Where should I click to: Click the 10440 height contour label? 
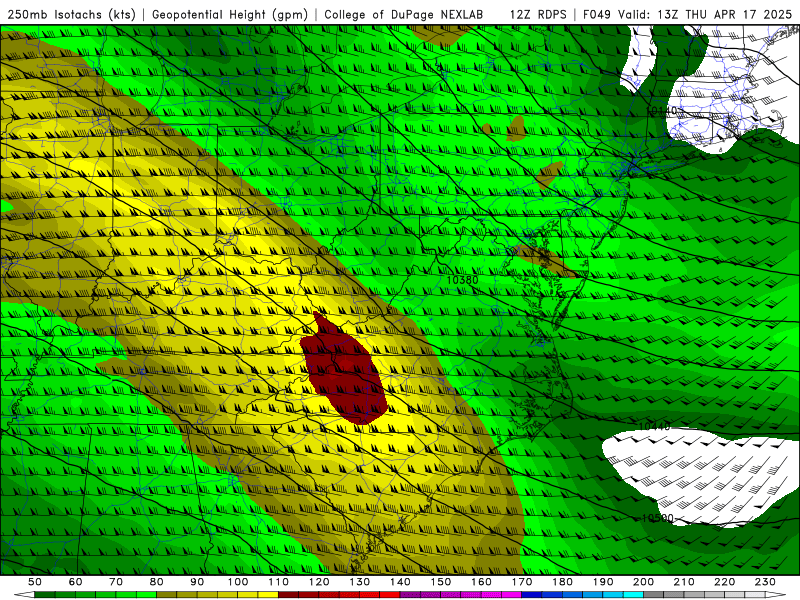click(x=654, y=426)
